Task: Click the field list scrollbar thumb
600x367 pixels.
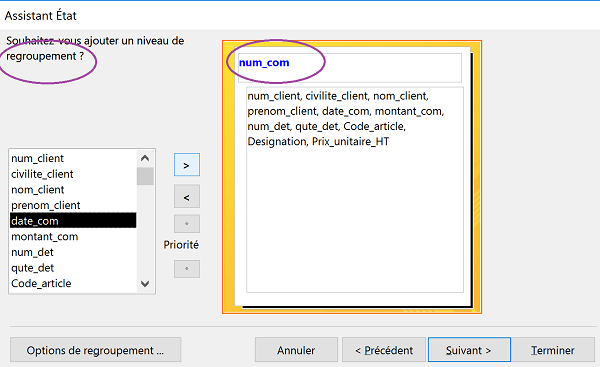Action: pos(145,176)
